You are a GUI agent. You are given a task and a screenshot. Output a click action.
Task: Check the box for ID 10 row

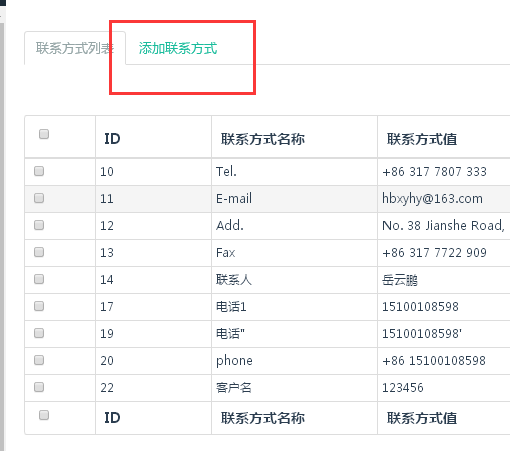click(x=39, y=171)
